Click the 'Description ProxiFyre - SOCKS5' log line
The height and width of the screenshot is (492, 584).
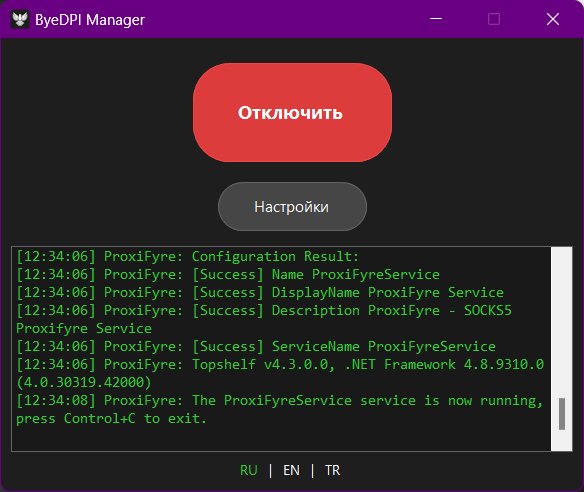264,310
